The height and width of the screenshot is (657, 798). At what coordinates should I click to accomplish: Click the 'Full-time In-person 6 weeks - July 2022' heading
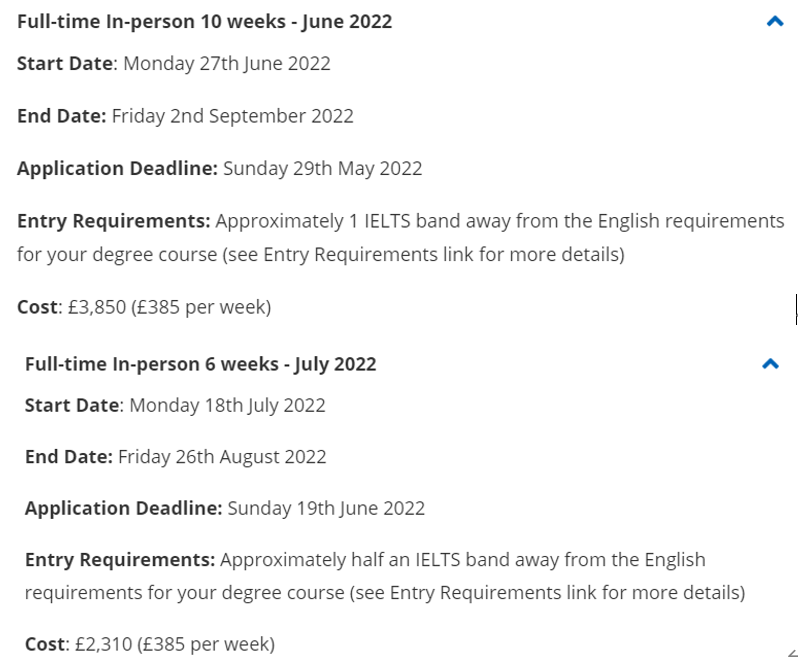coord(201,364)
